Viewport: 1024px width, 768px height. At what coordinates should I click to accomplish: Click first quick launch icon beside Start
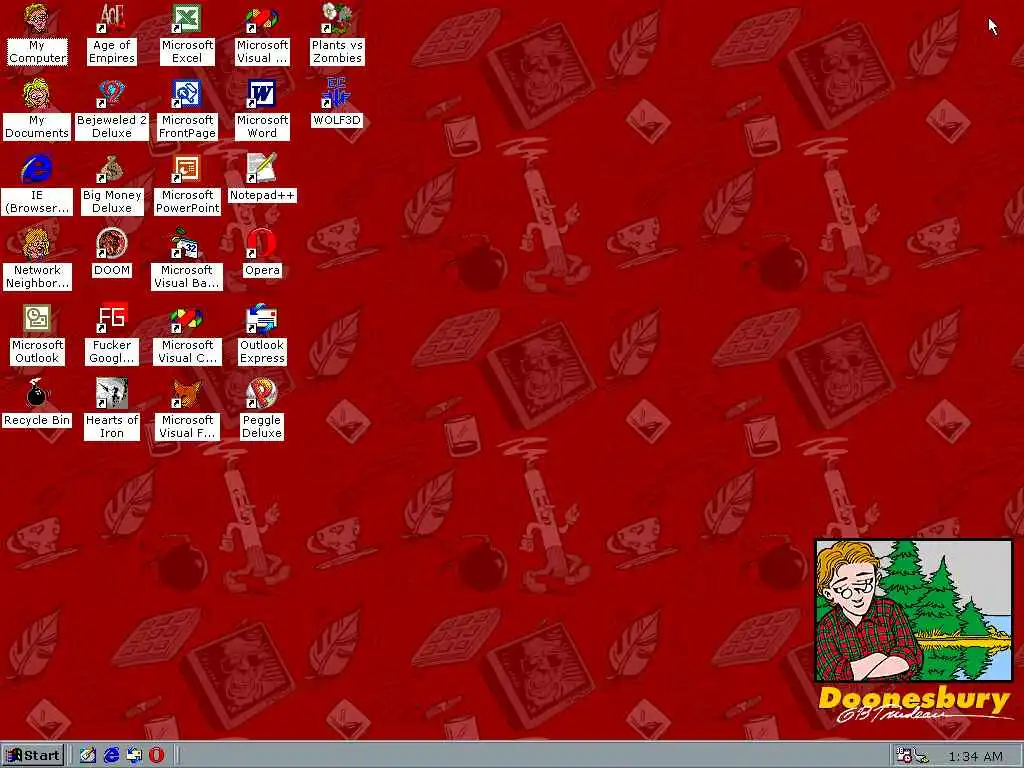(x=88, y=756)
